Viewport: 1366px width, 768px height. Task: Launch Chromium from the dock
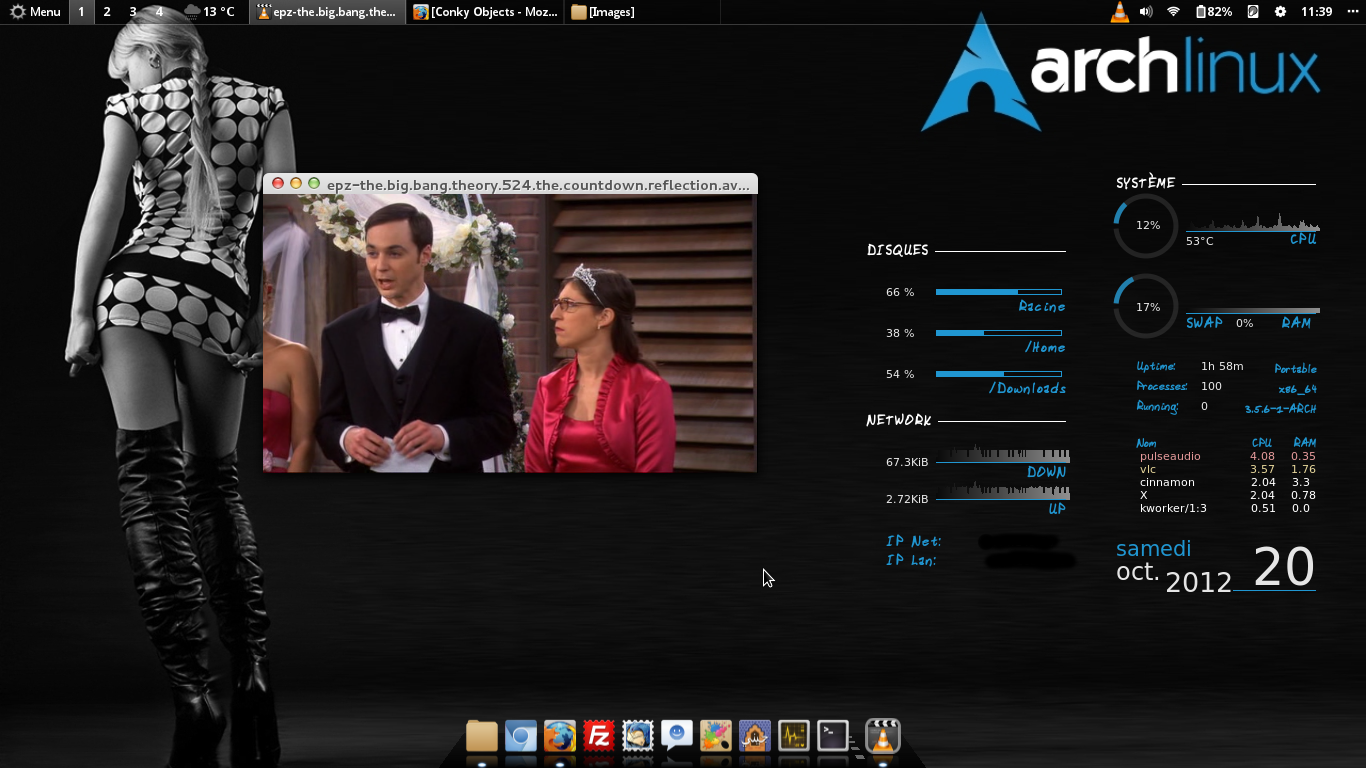point(521,736)
